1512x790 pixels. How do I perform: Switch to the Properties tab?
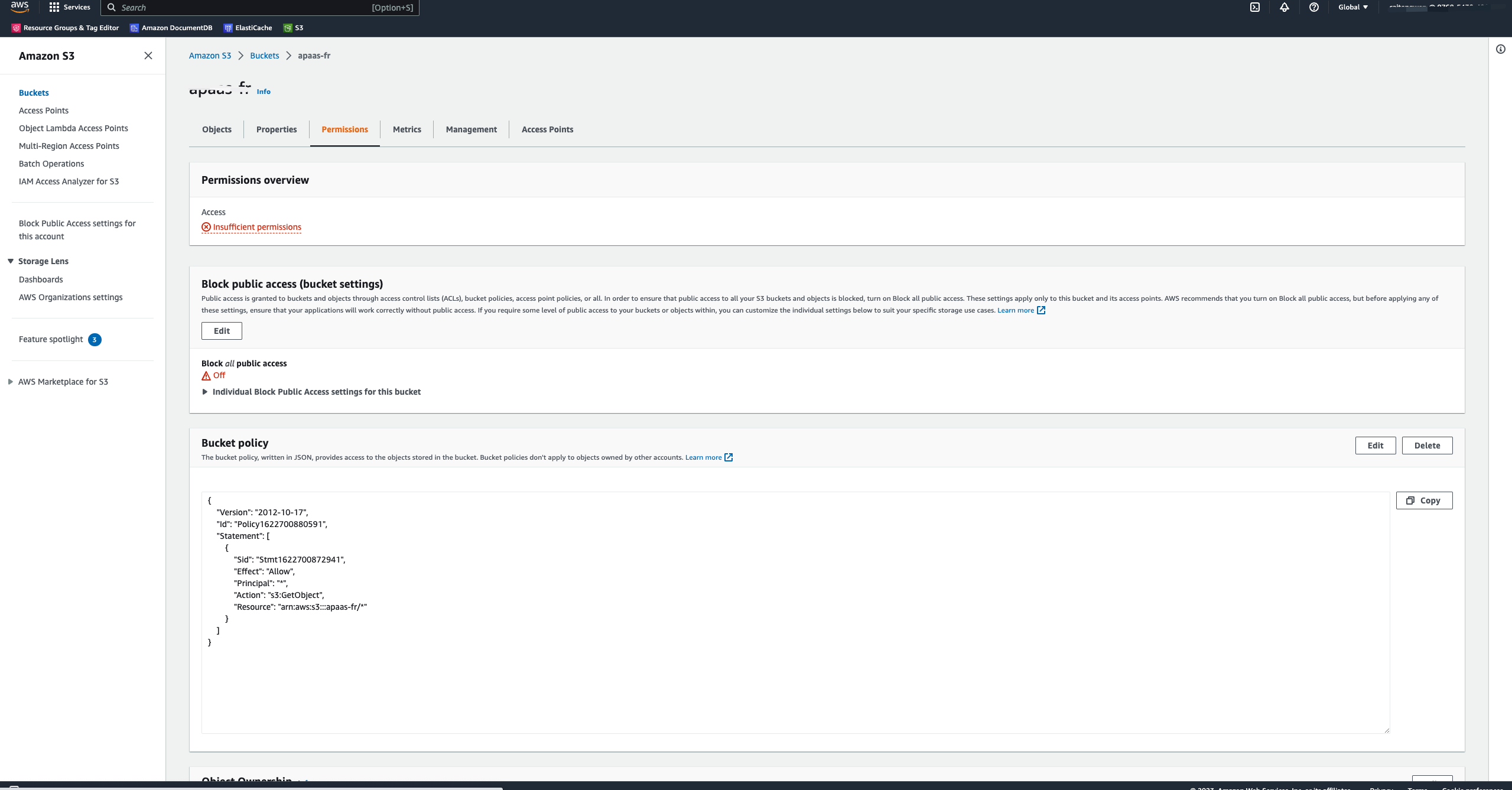[x=277, y=129]
